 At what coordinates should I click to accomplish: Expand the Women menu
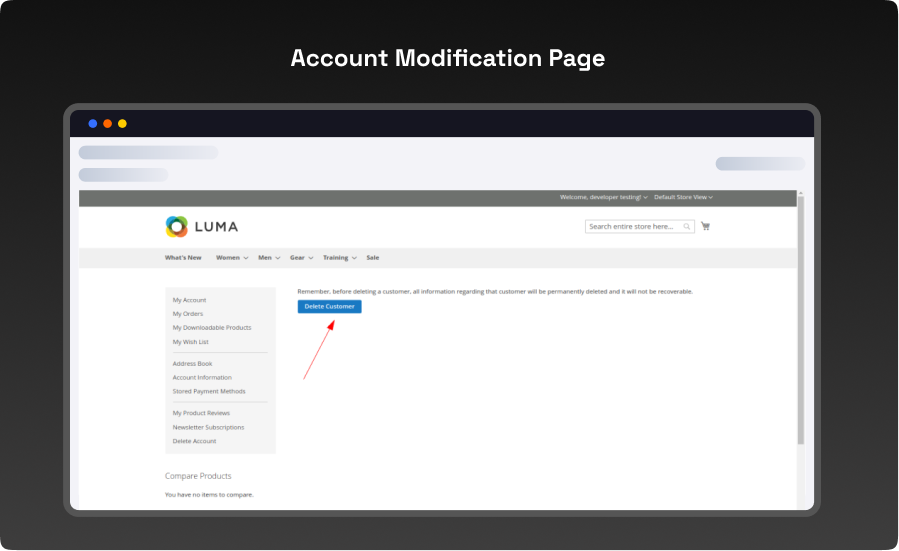pos(231,258)
